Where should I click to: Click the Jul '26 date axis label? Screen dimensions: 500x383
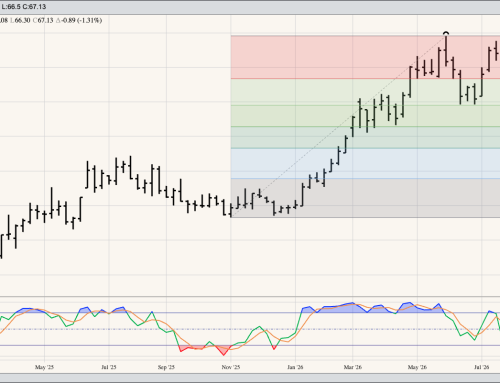(482, 367)
